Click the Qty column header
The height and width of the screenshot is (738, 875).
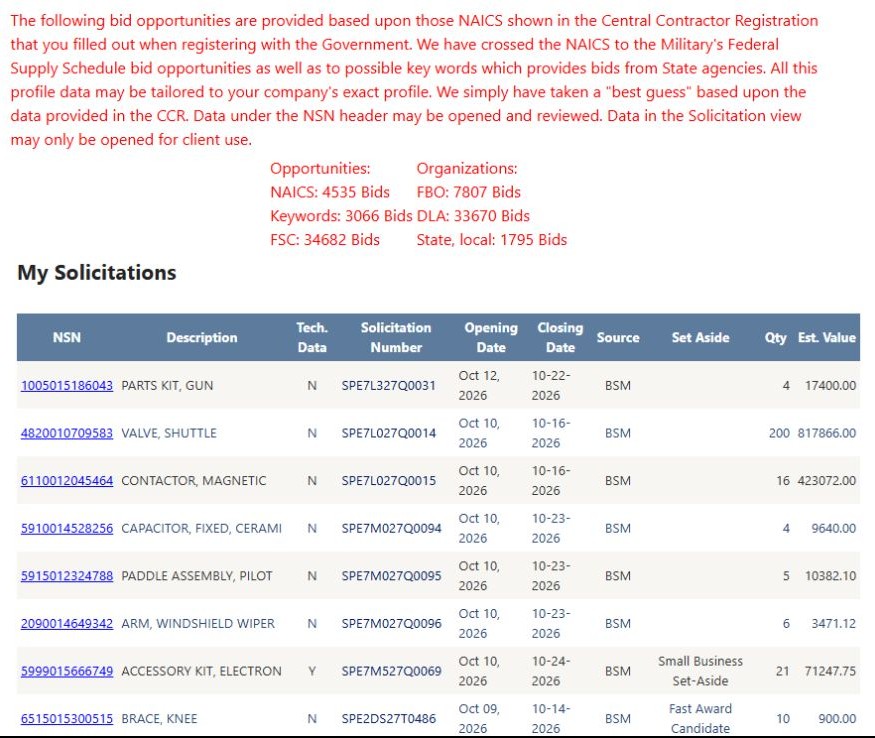tap(776, 337)
